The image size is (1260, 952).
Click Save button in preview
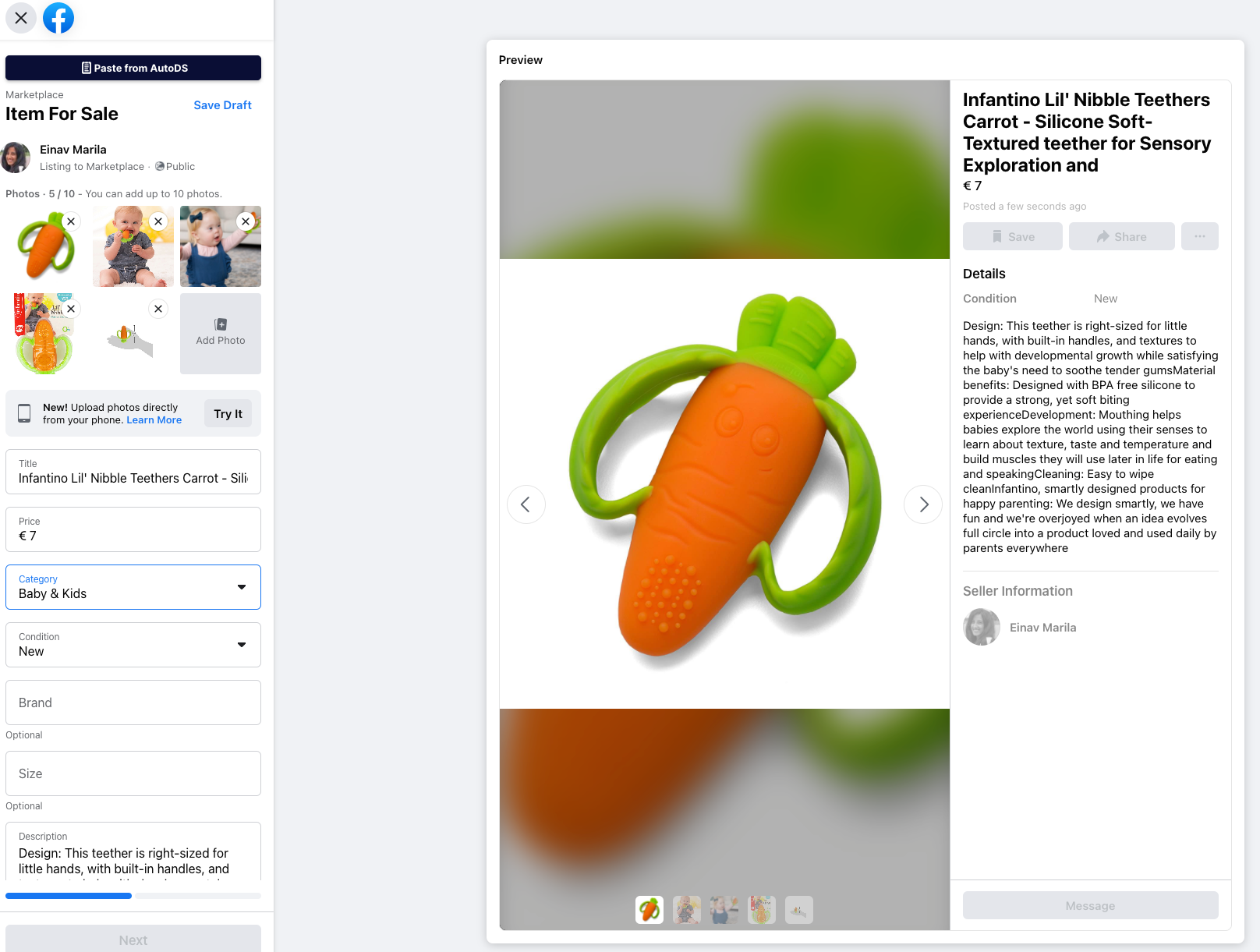click(x=1013, y=236)
